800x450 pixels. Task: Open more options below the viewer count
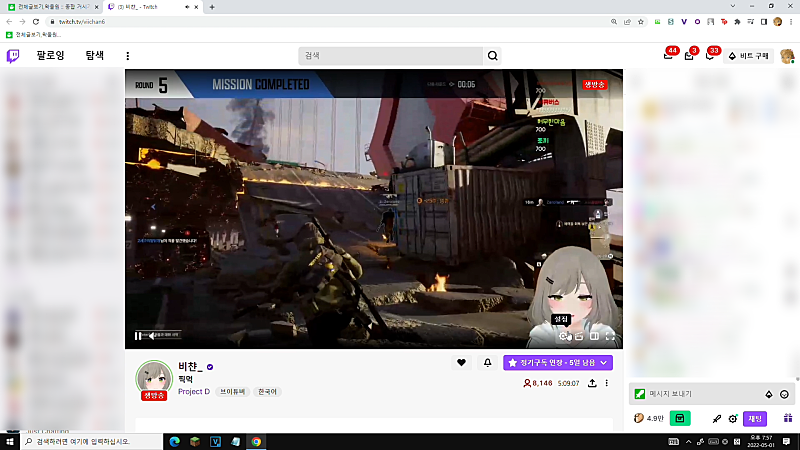click(x=607, y=383)
